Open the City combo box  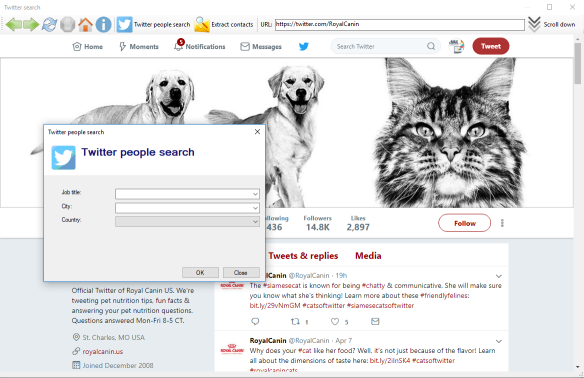pos(187,207)
